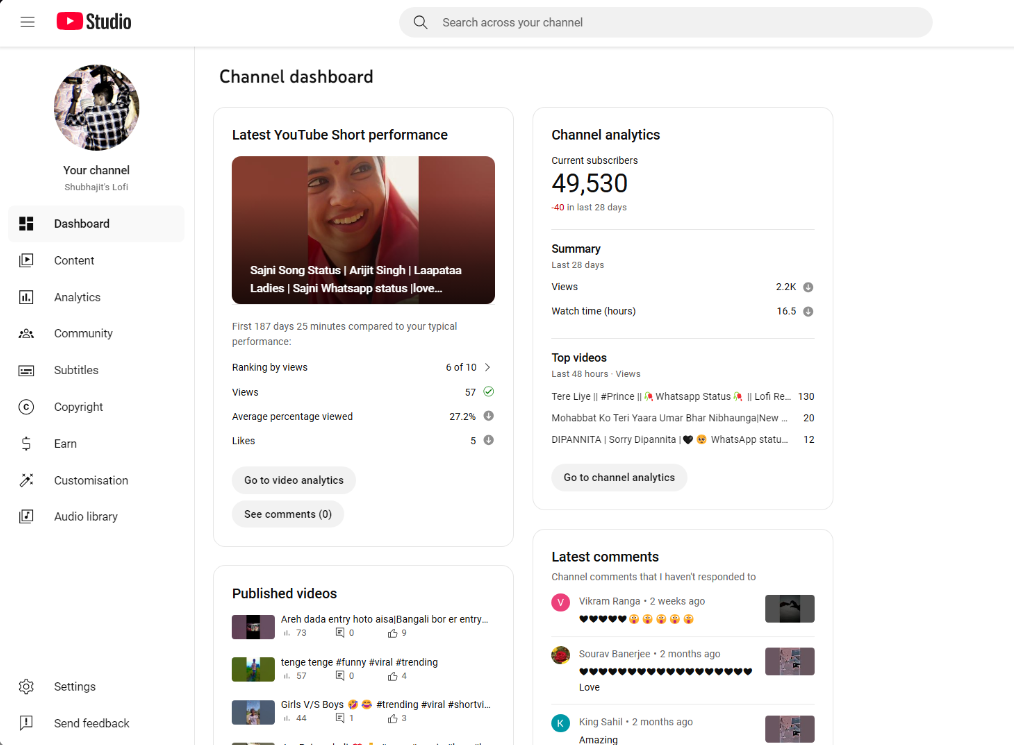Click video thumbnail beside Vikram Ranga comment
The height and width of the screenshot is (745, 1014).
(x=790, y=609)
